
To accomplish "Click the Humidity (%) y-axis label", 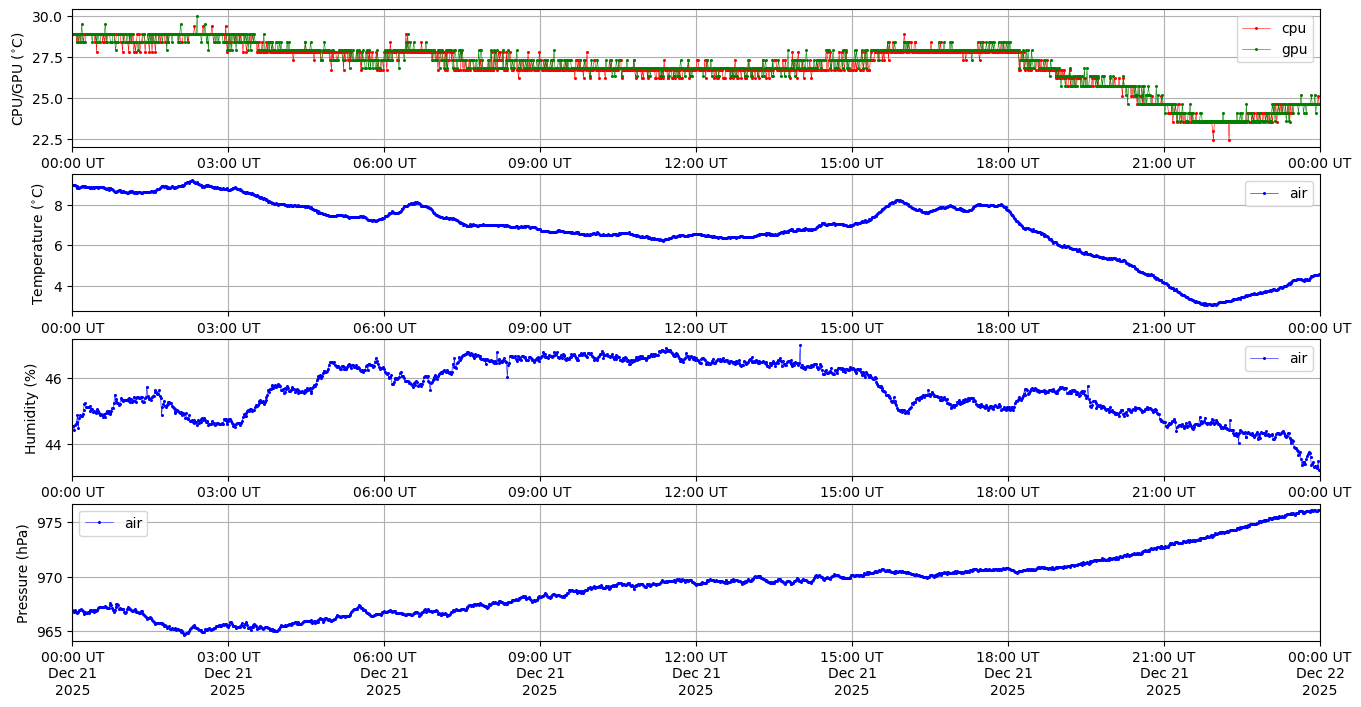I will tap(31, 408).
